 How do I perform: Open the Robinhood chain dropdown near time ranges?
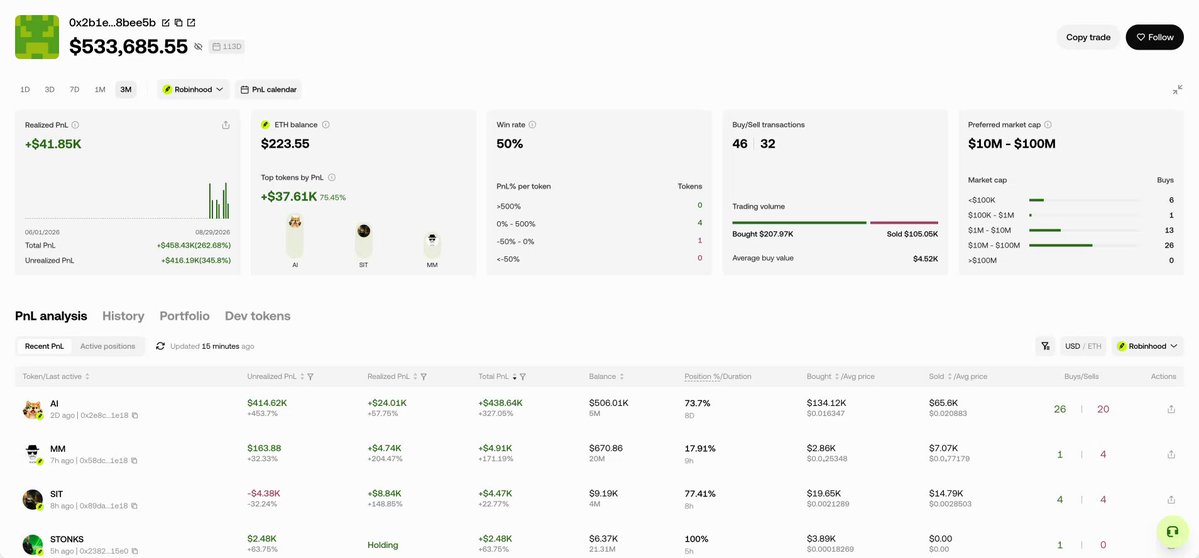tap(193, 89)
